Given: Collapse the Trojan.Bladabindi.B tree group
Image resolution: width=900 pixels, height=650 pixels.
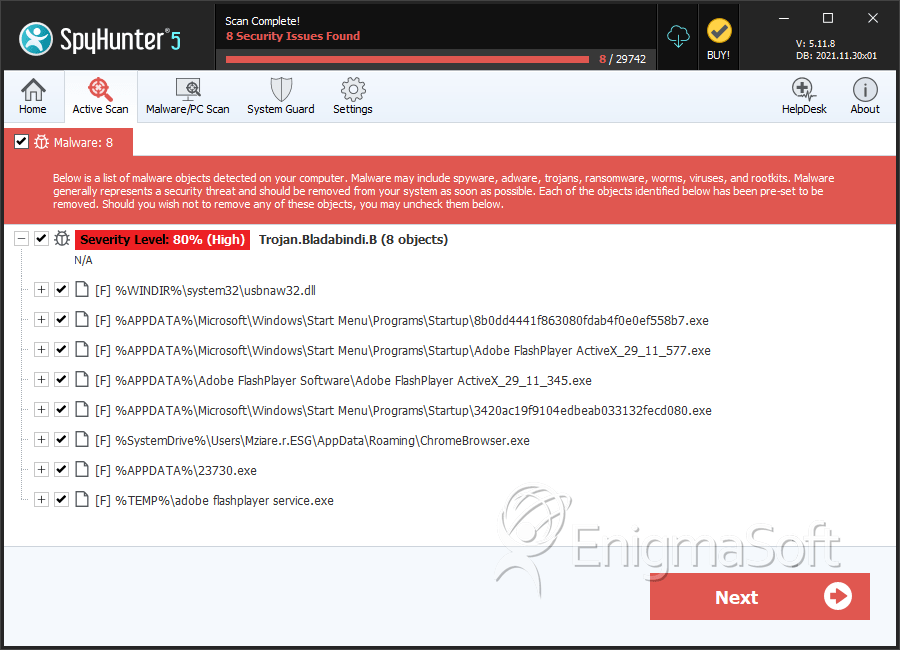Looking at the screenshot, I should (x=21, y=238).
